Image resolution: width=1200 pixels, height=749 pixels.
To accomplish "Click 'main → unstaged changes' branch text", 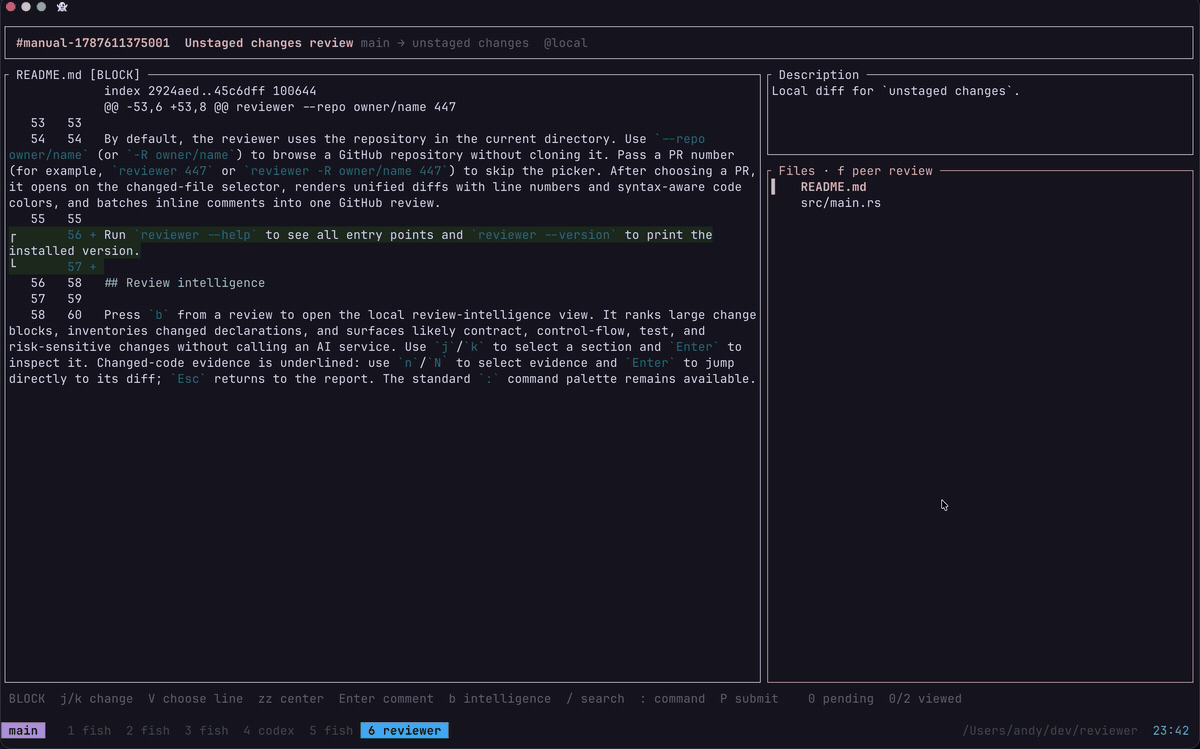I will [x=445, y=43].
